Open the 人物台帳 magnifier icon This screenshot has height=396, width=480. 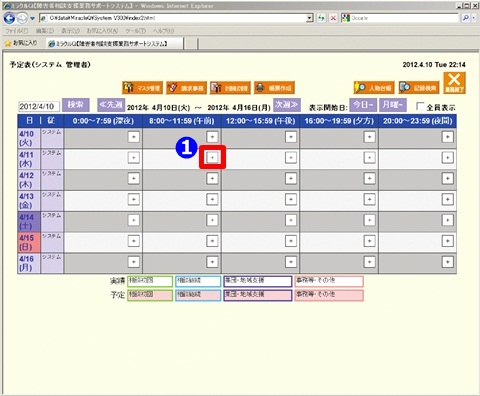374,88
